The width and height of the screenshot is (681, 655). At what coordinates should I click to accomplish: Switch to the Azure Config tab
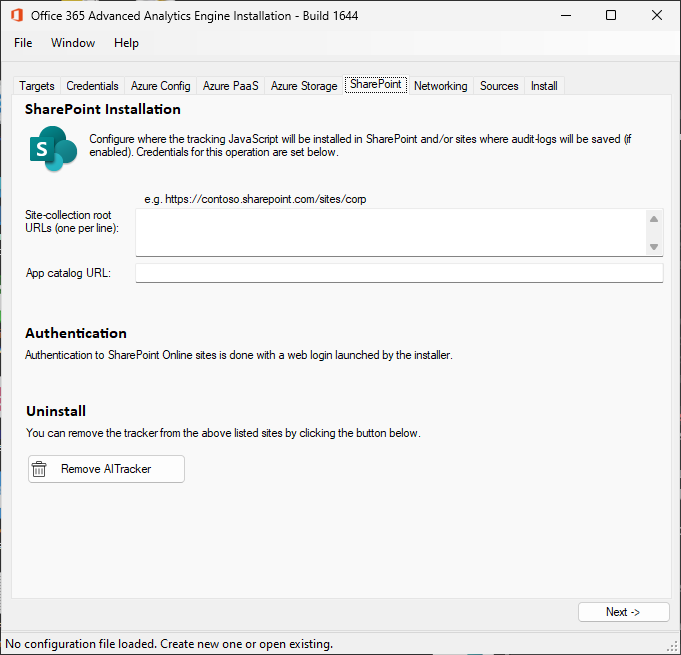coord(161,86)
